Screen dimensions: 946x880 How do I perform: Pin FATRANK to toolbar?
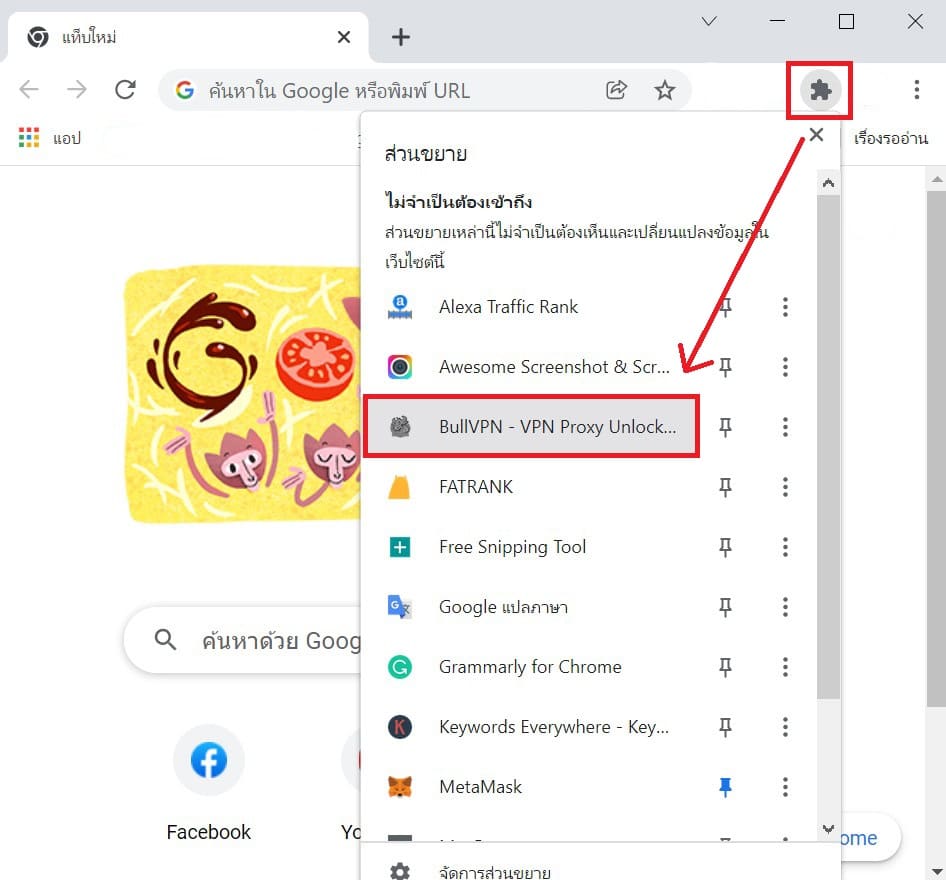tap(725, 487)
